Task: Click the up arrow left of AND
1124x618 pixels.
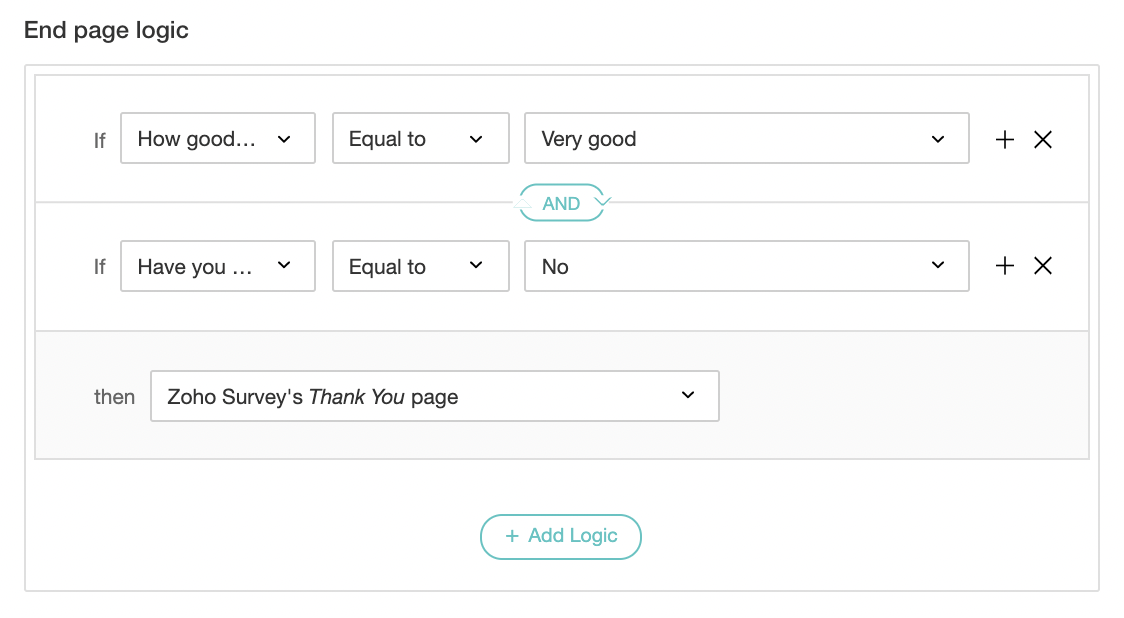Action: [523, 202]
